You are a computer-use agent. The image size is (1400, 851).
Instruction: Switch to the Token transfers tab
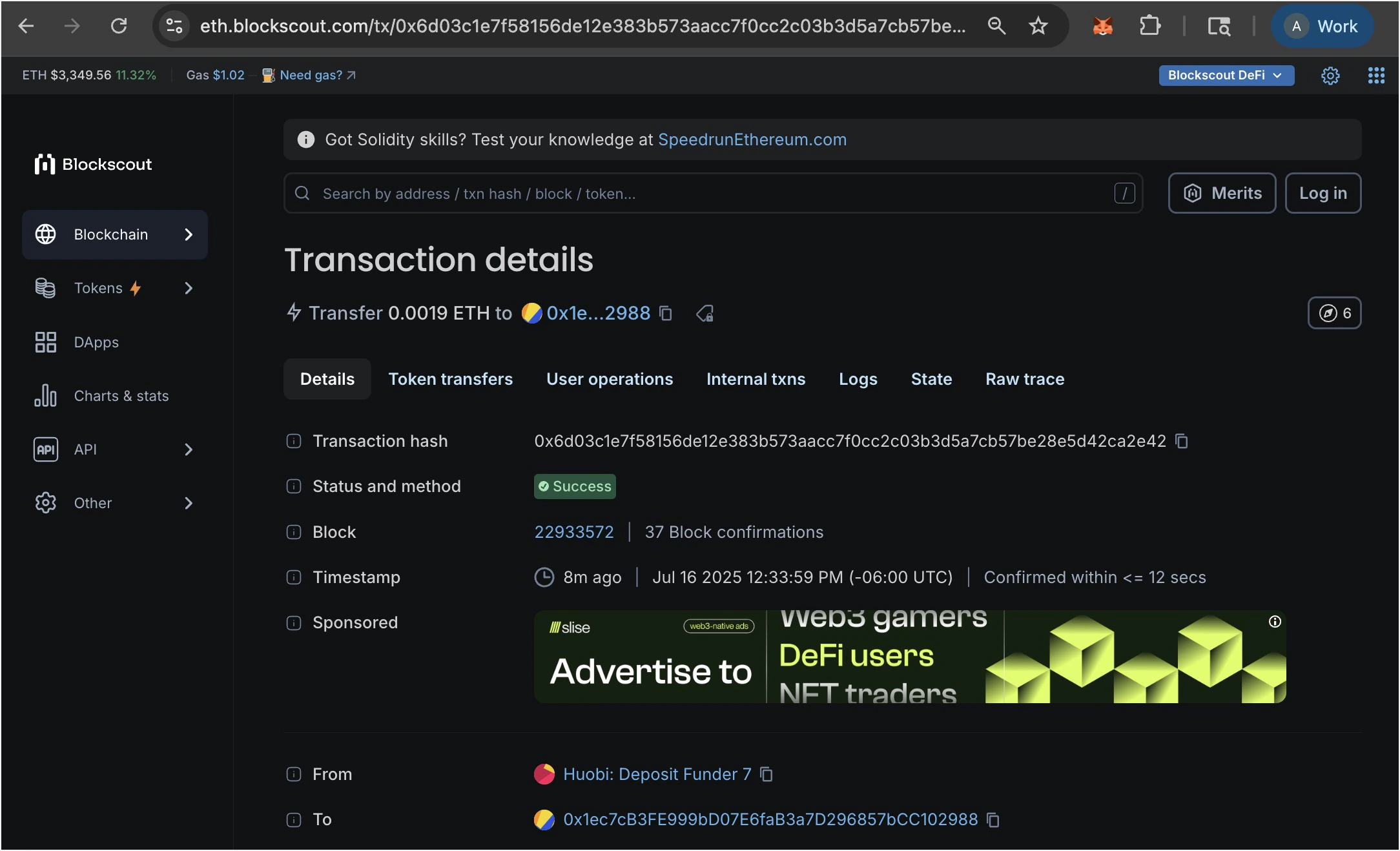(x=450, y=379)
